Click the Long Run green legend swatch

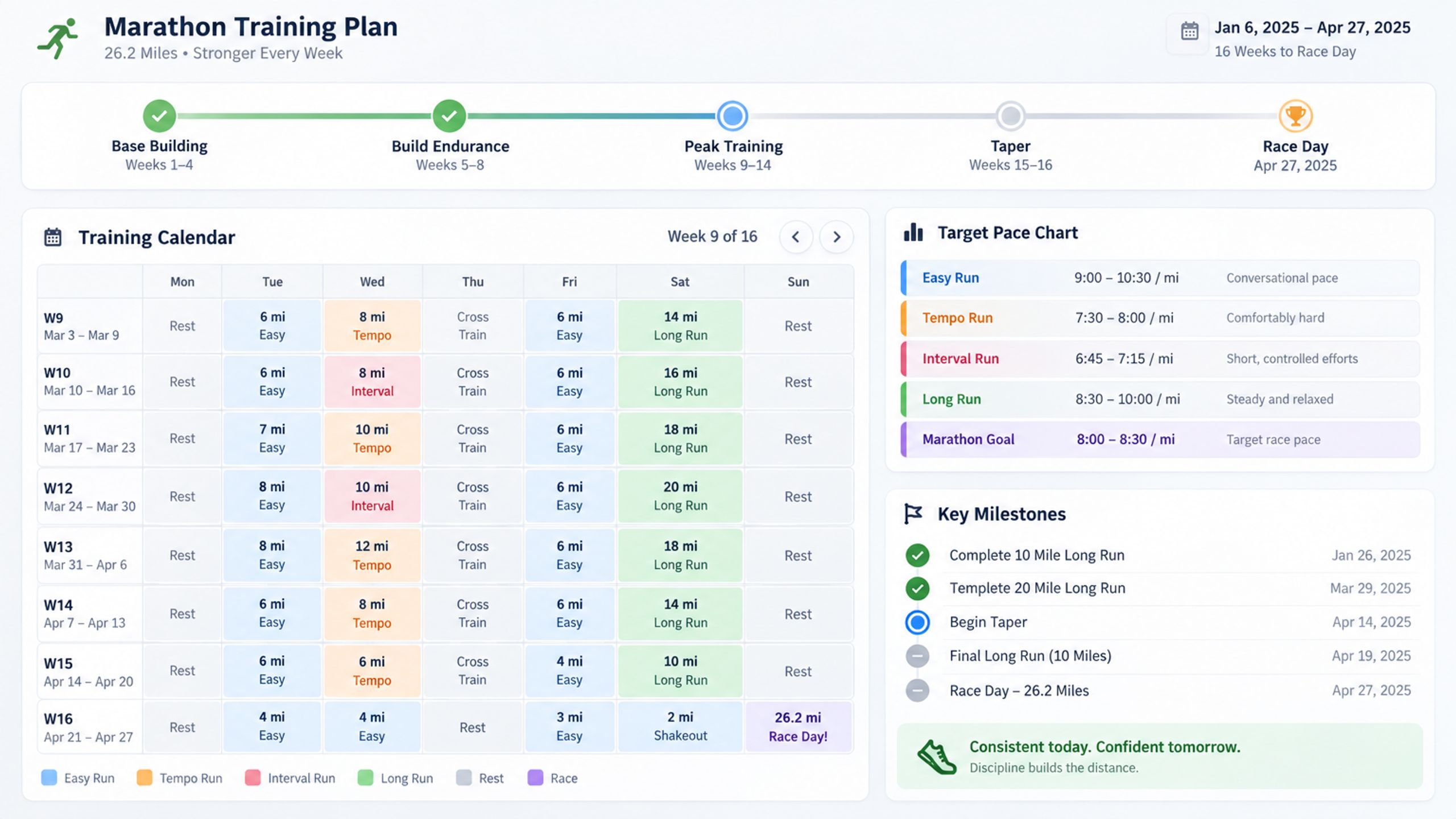point(365,777)
